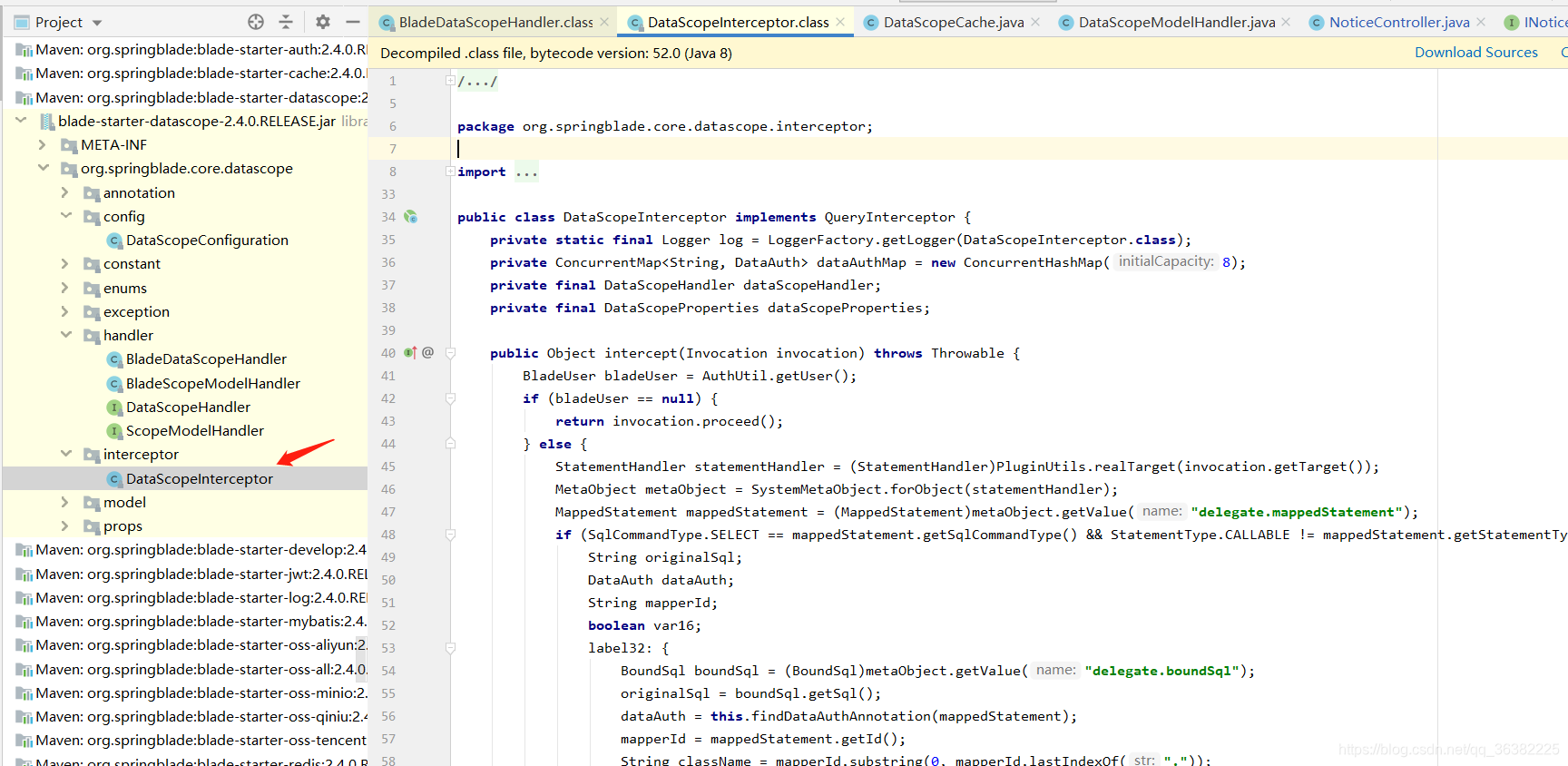Fold the SELECT if block at line 48
Image resolution: width=1568 pixels, height=766 pixels.
click(x=450, y=535)
